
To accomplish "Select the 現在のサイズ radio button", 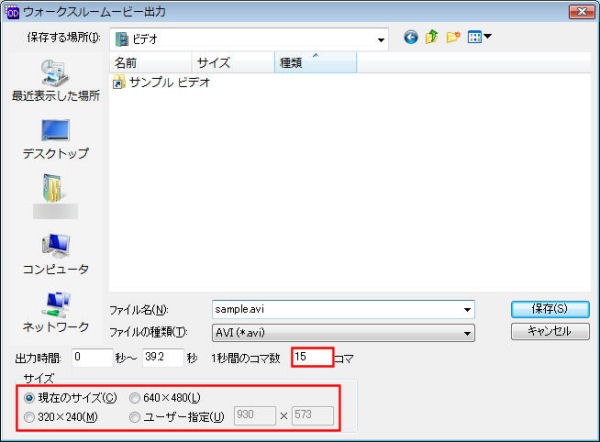I will [29, 398].
